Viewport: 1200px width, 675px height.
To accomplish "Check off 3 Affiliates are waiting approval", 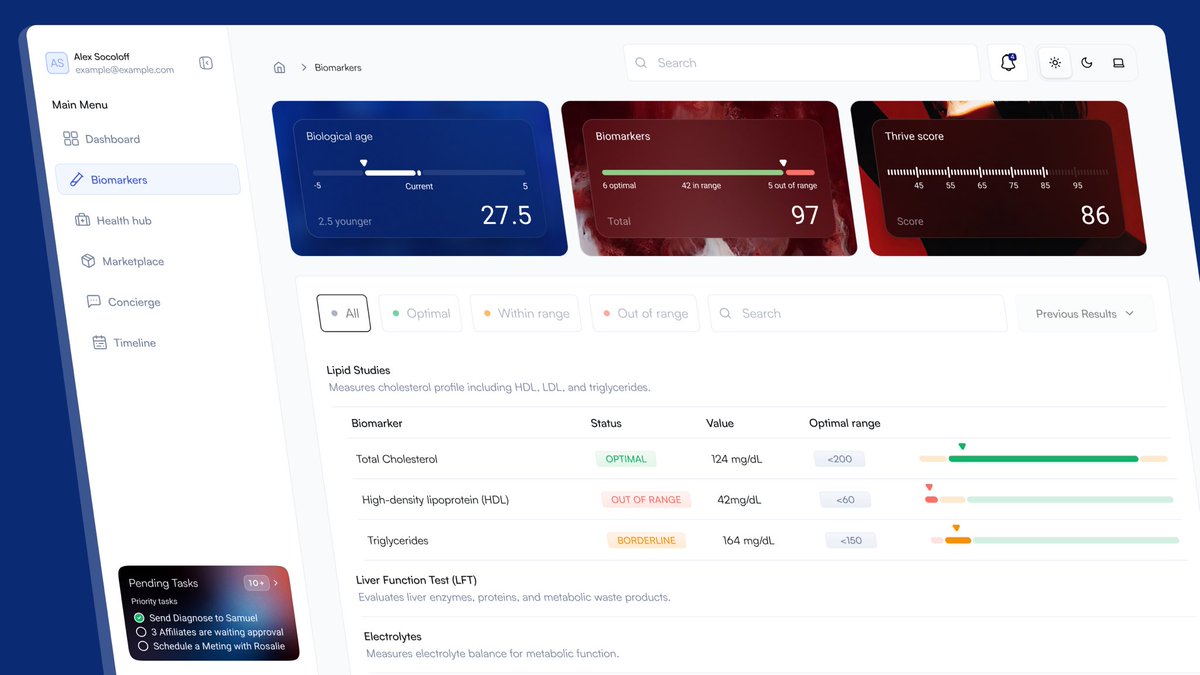I will click(x=142, y=632).
